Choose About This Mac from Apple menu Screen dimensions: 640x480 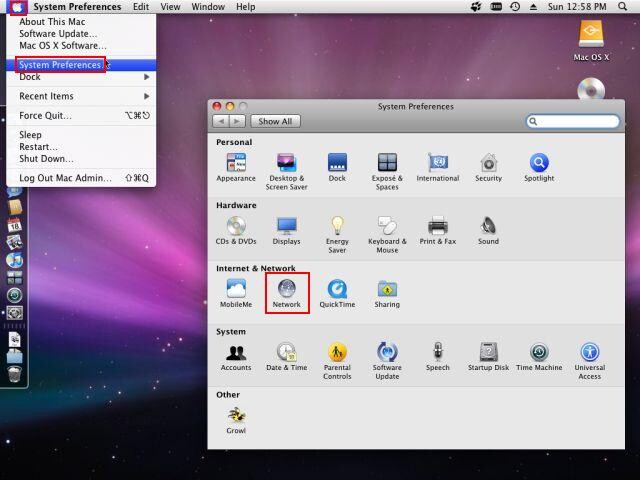click(81, 22)
